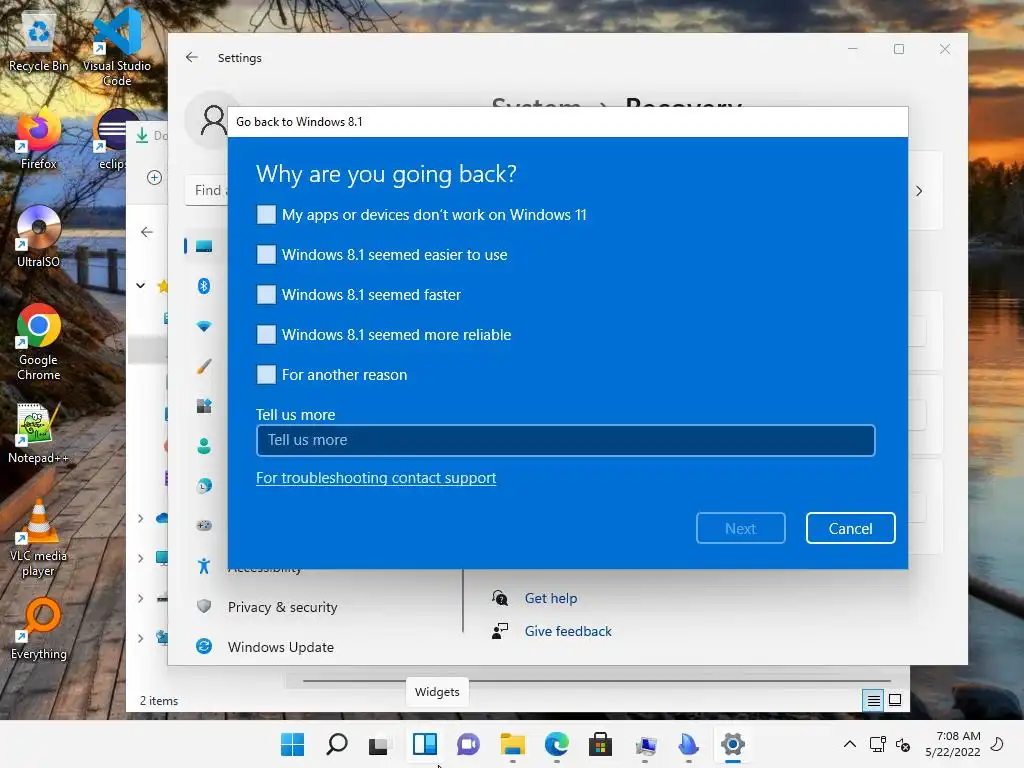This screenshot has width=1024, height=768.
Task: Select UltraISO desktop shortcut
Action: 39,236
